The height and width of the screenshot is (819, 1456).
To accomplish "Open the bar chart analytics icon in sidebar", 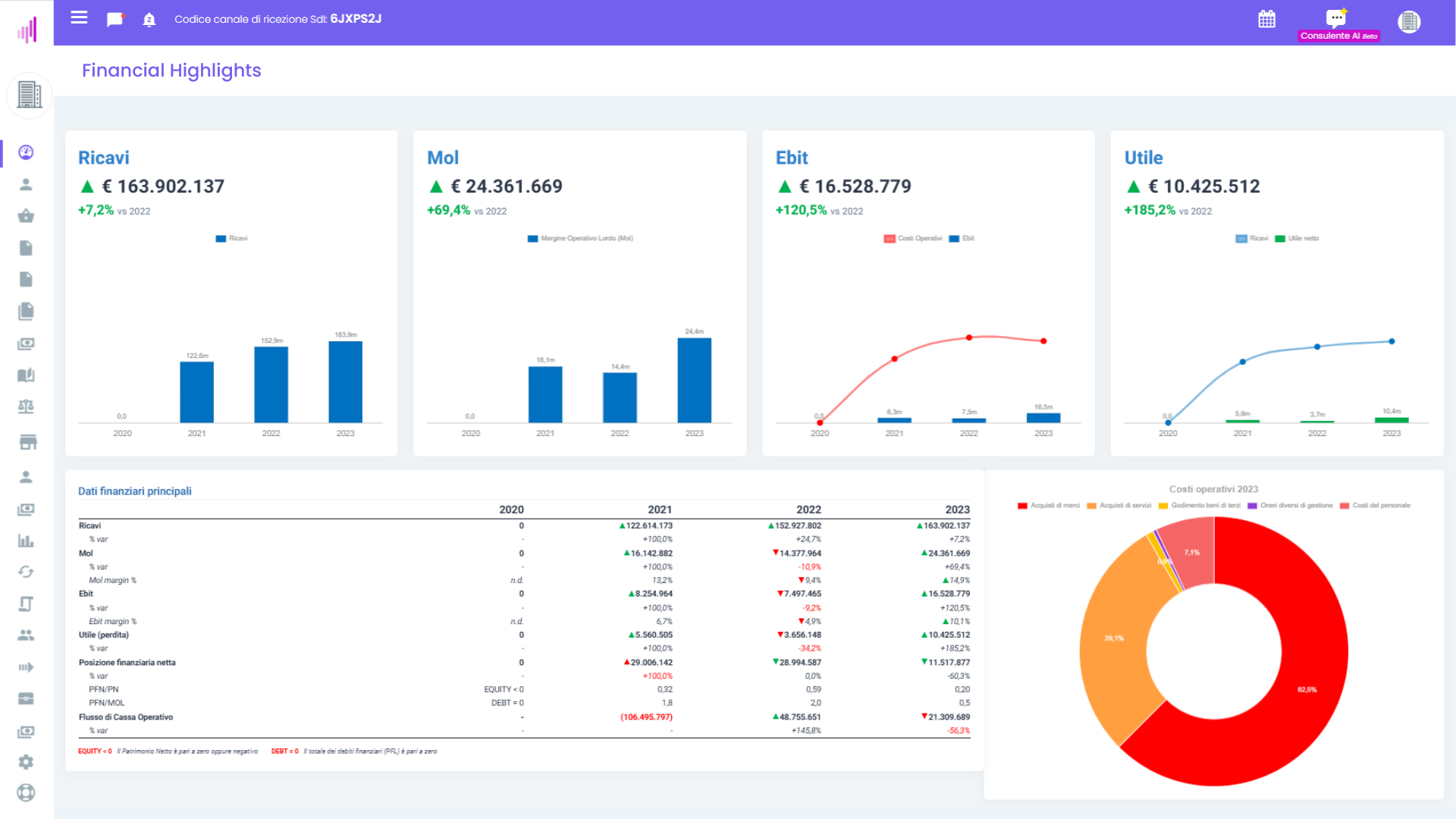I will (x=26, y=541).
